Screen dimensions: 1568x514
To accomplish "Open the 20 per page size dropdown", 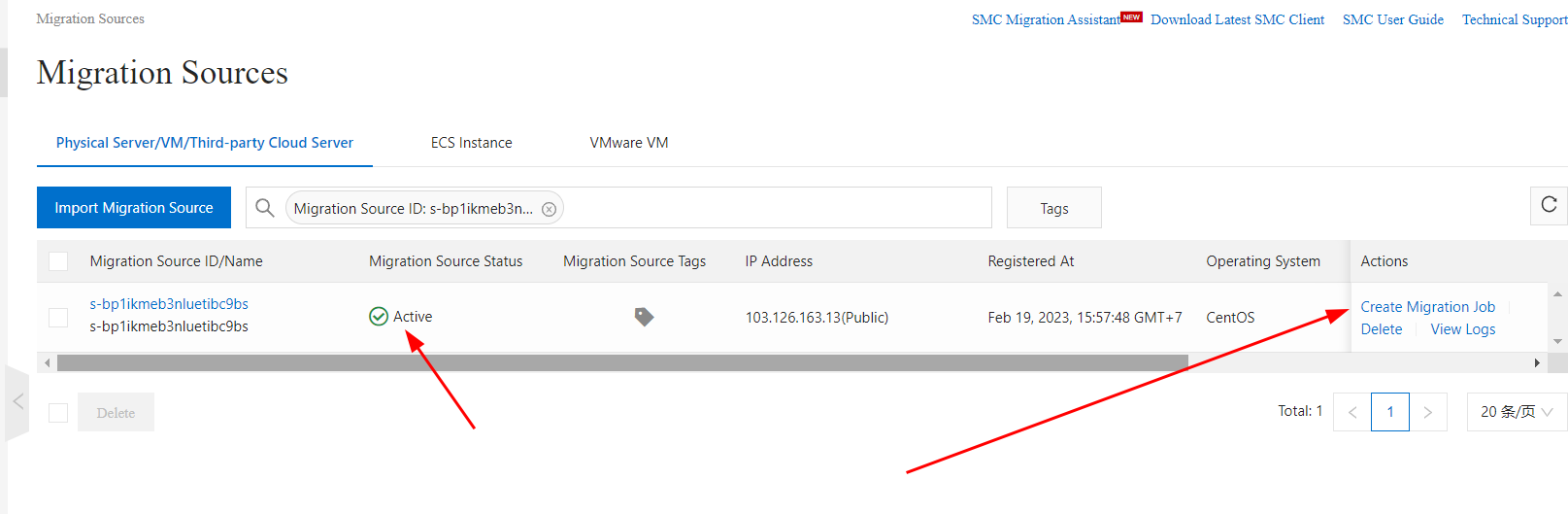I will point(1516,412).
